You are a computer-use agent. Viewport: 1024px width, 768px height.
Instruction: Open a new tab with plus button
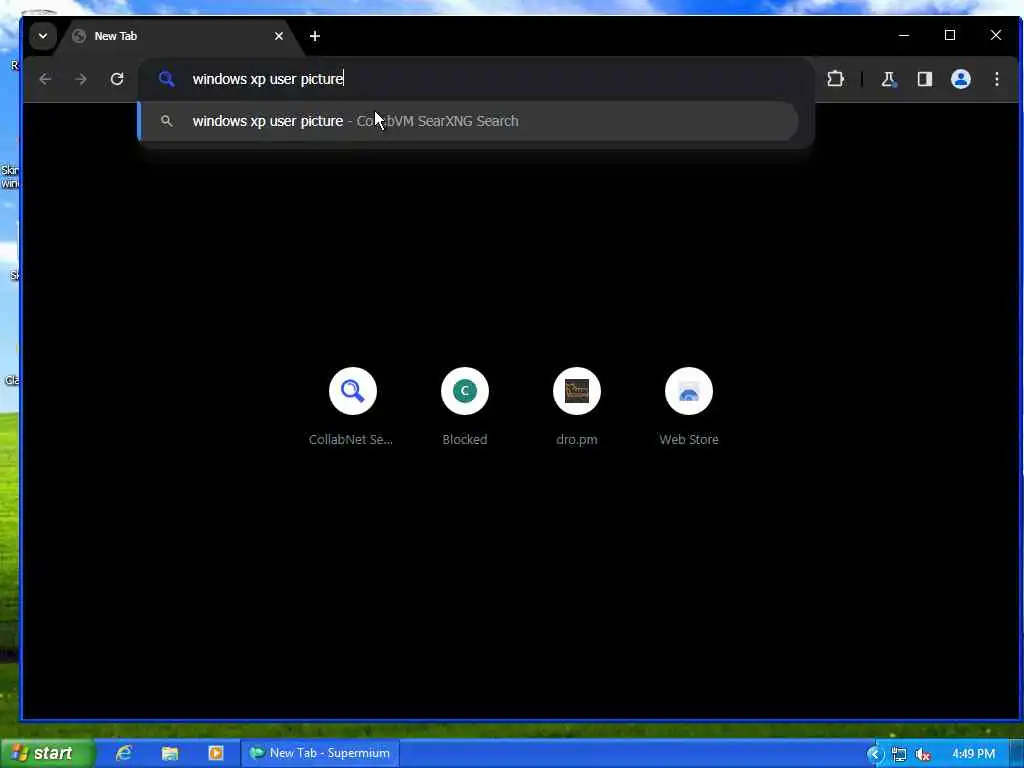(315, 36)
